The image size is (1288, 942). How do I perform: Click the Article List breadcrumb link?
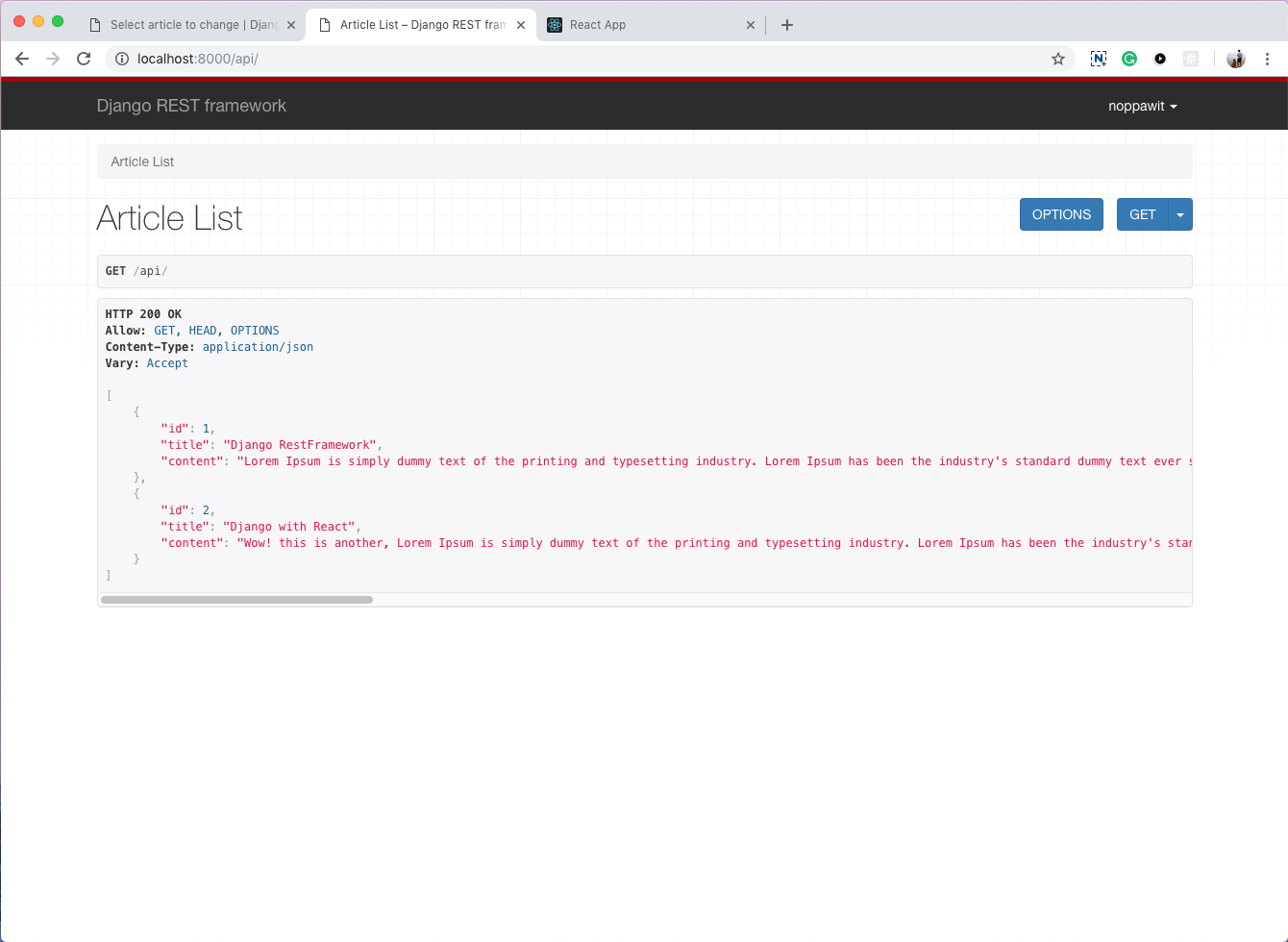pos(142,161)
